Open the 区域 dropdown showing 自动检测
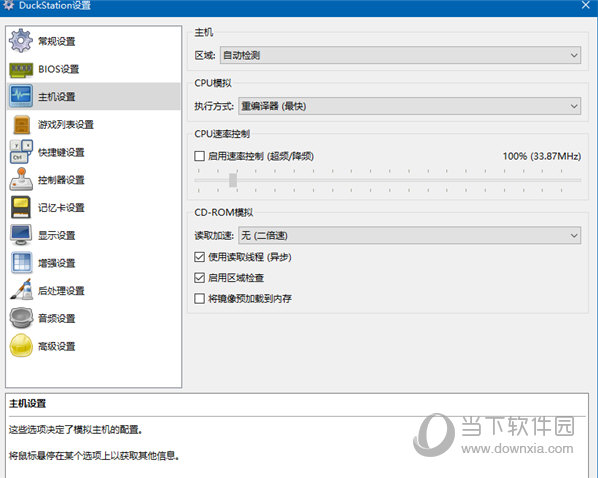The width and height of the screenshot is (598, 478). tap(400, 55)
